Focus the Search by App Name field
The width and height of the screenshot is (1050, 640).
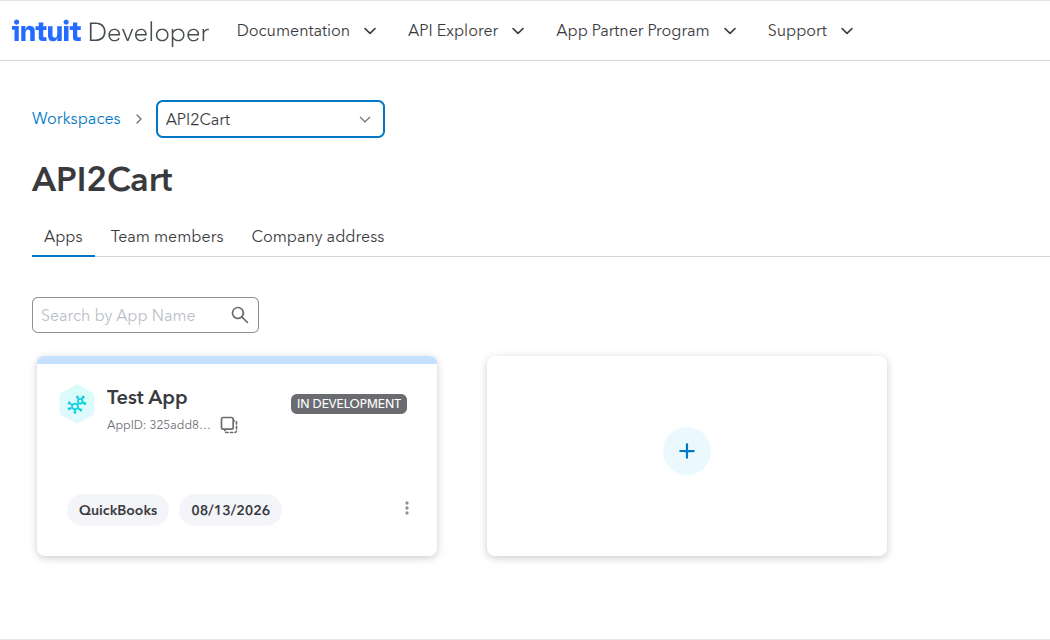pos(145,315)
